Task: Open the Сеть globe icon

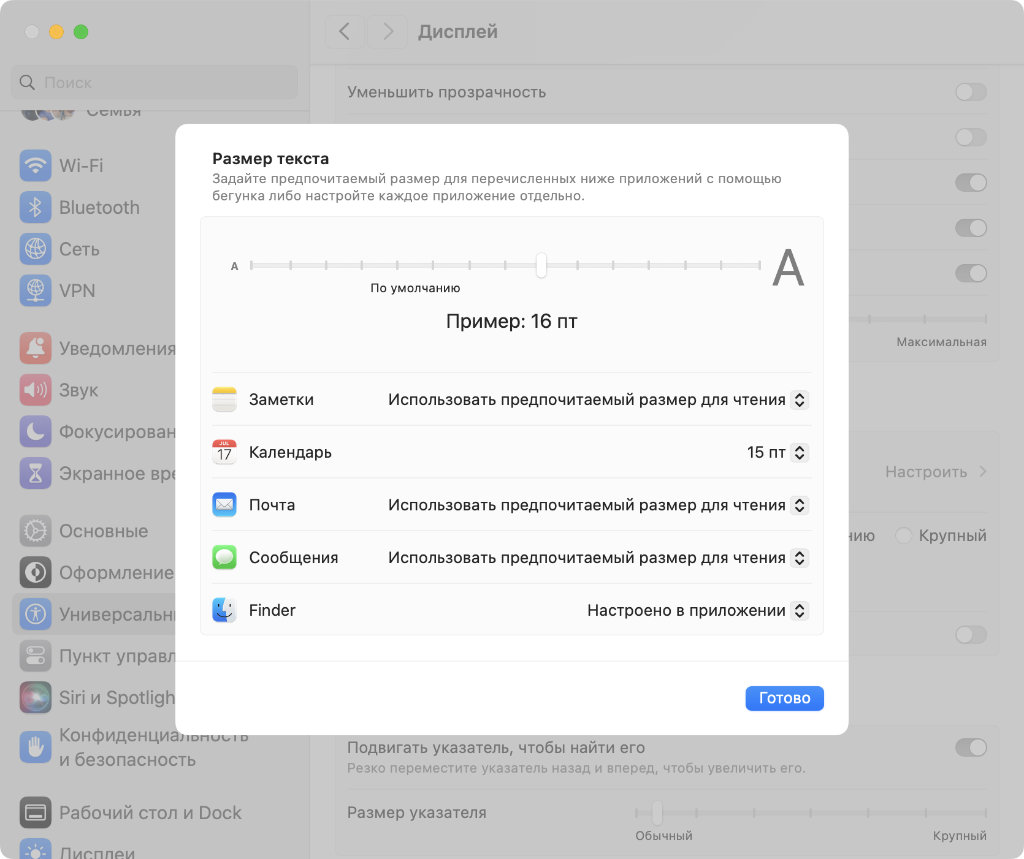Action: [x=35, y=249]
